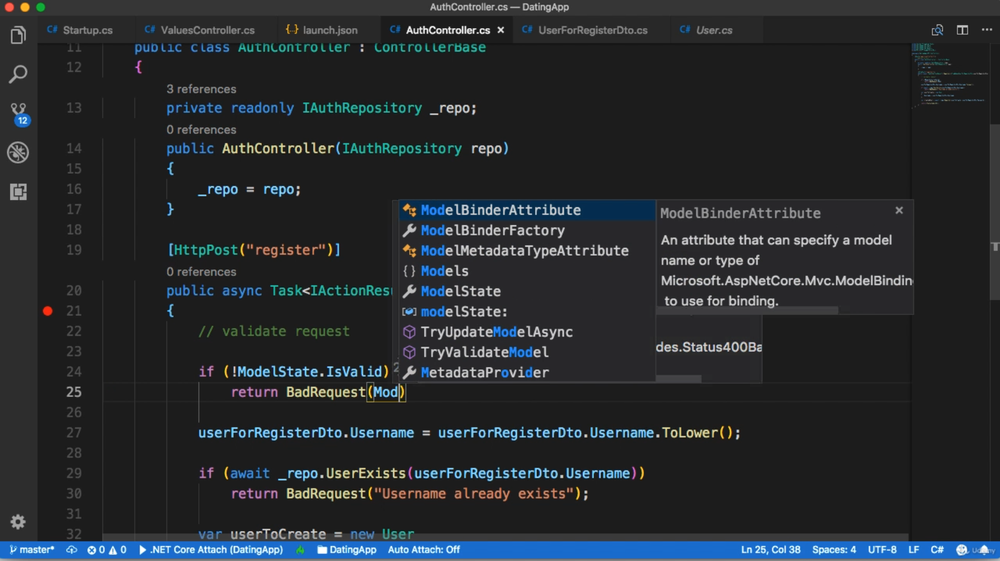Close the ModelBinderAttribute documentation popup
The height and width of the screenshot is (561, 1000).
[x=899, y=210]
